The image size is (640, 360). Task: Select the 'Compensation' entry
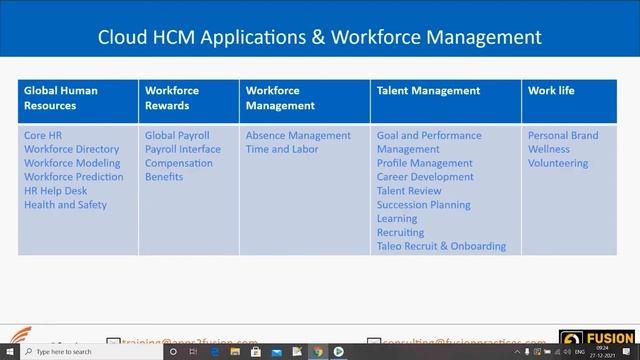click(178, 163)
